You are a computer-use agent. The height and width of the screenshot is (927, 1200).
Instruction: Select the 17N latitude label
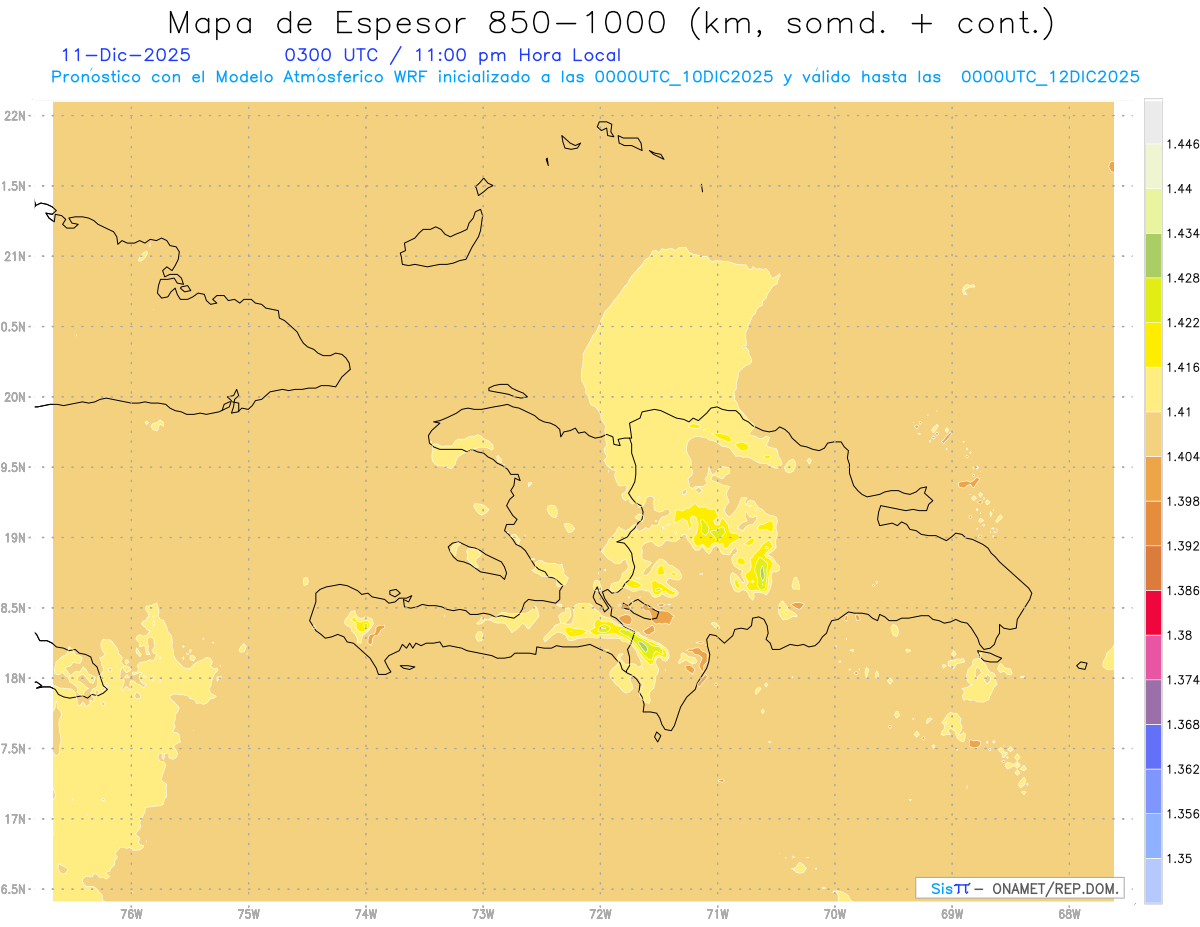tap(15, 819)
